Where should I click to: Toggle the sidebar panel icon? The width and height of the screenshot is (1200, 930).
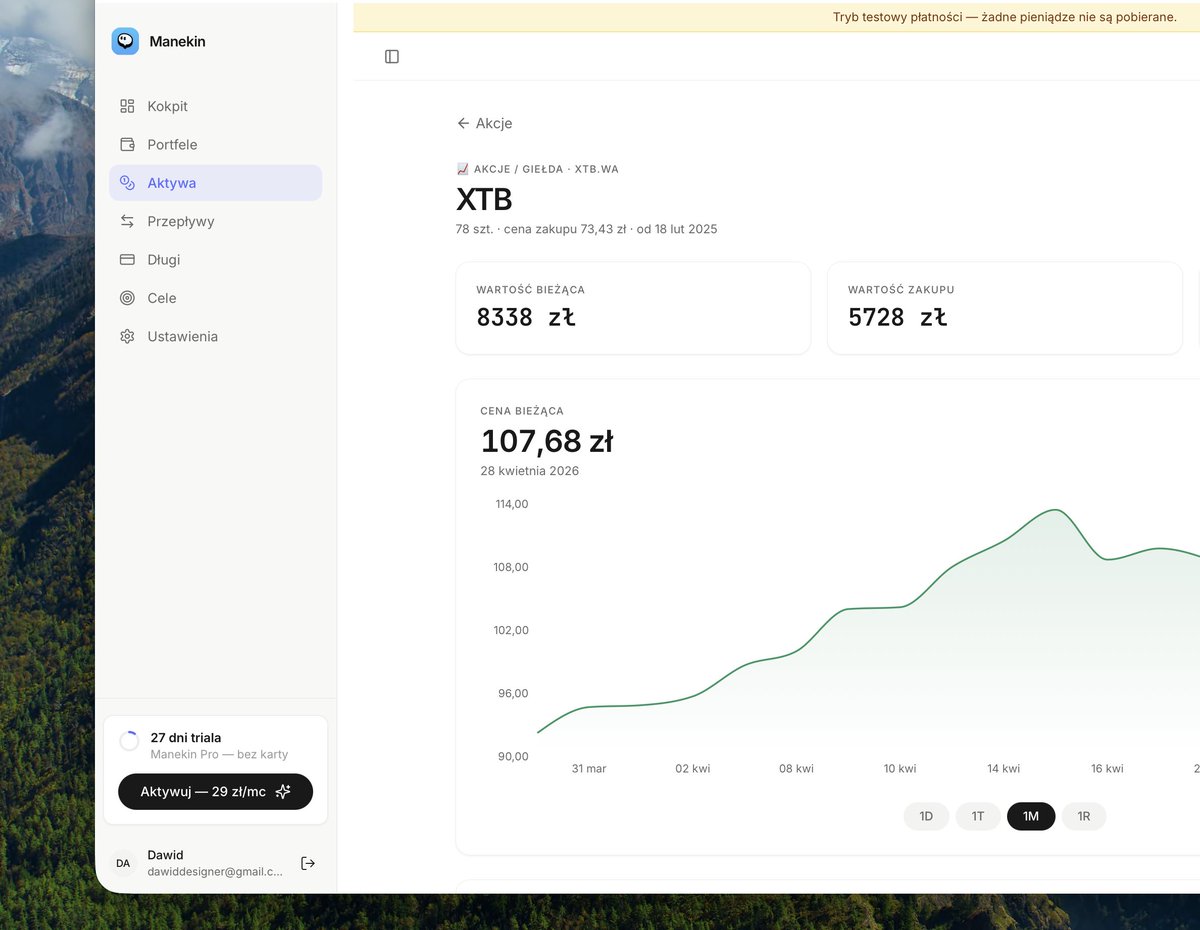tap(392, 57)
